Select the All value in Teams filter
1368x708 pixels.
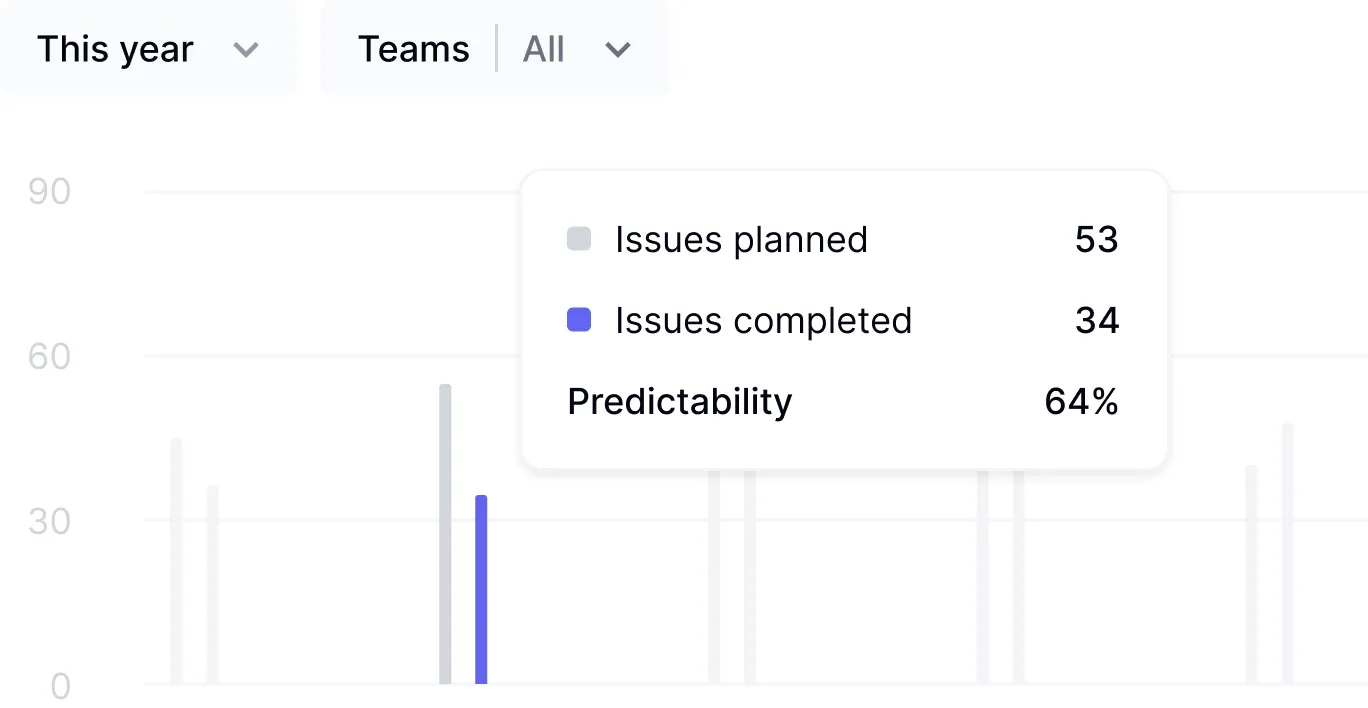[x=544, y=49]
